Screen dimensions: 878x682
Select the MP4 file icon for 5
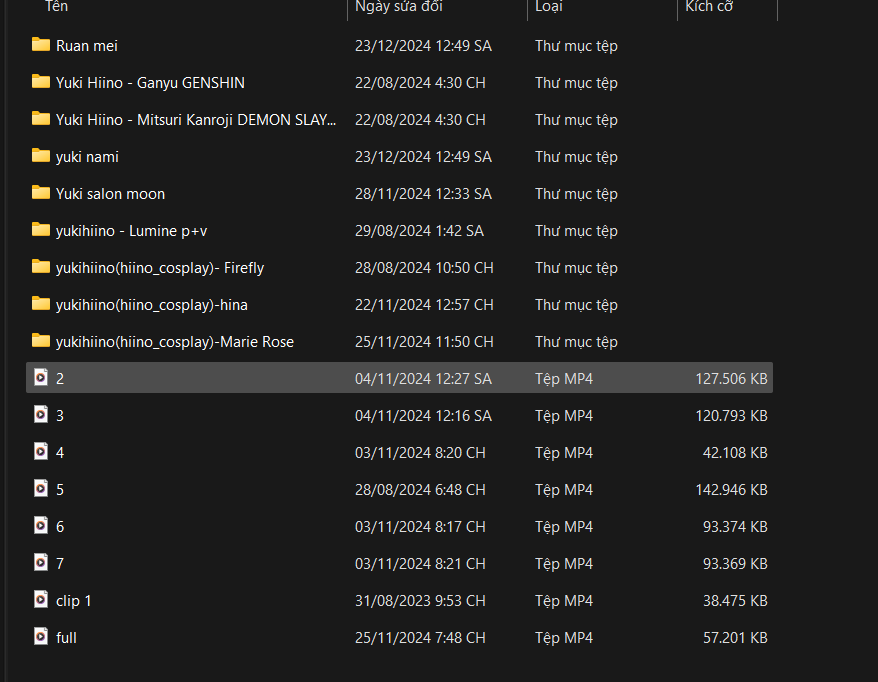pos(41,489)
